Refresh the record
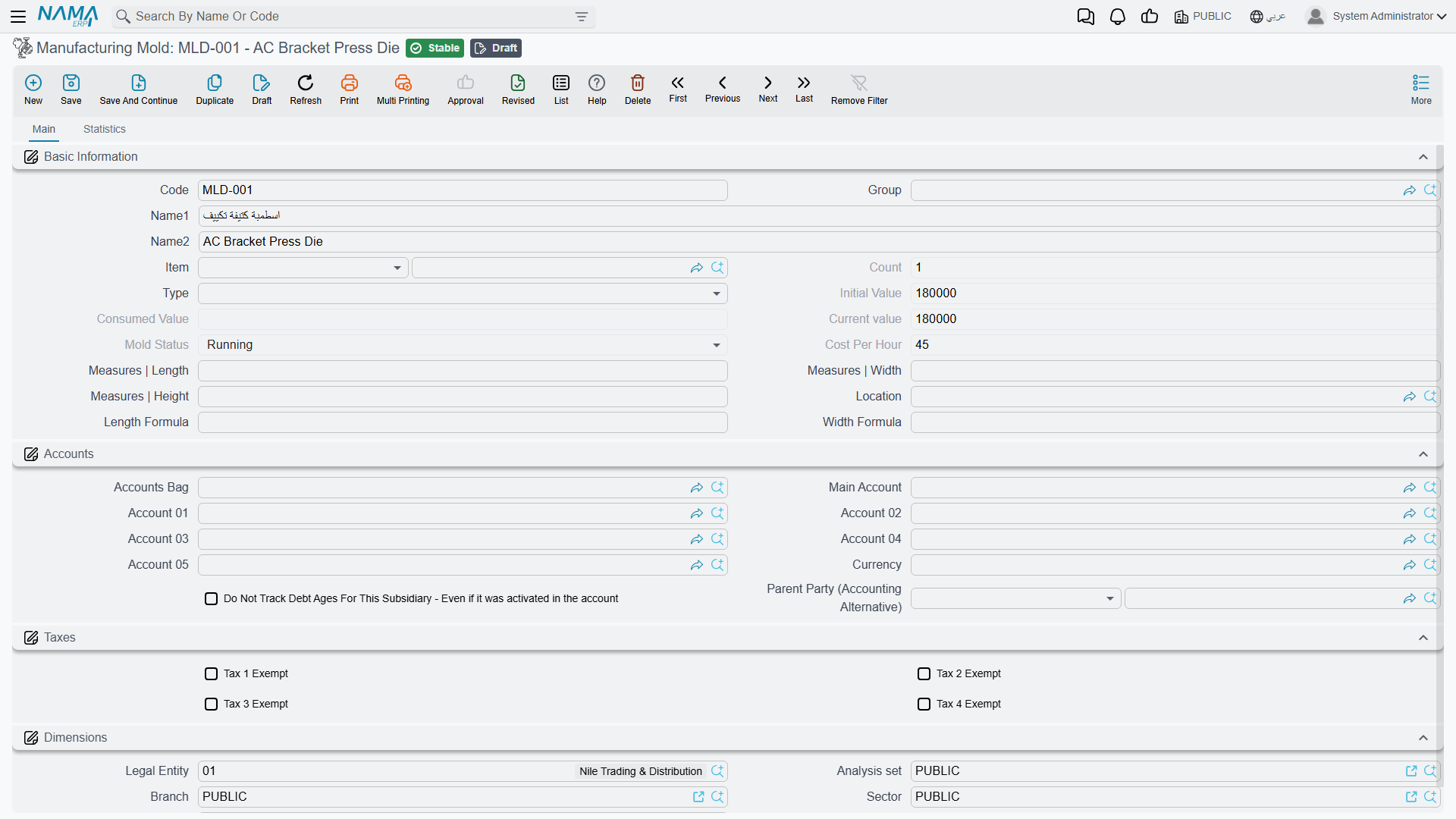Viewport: 1456px width, 819px height. [306, 89]
